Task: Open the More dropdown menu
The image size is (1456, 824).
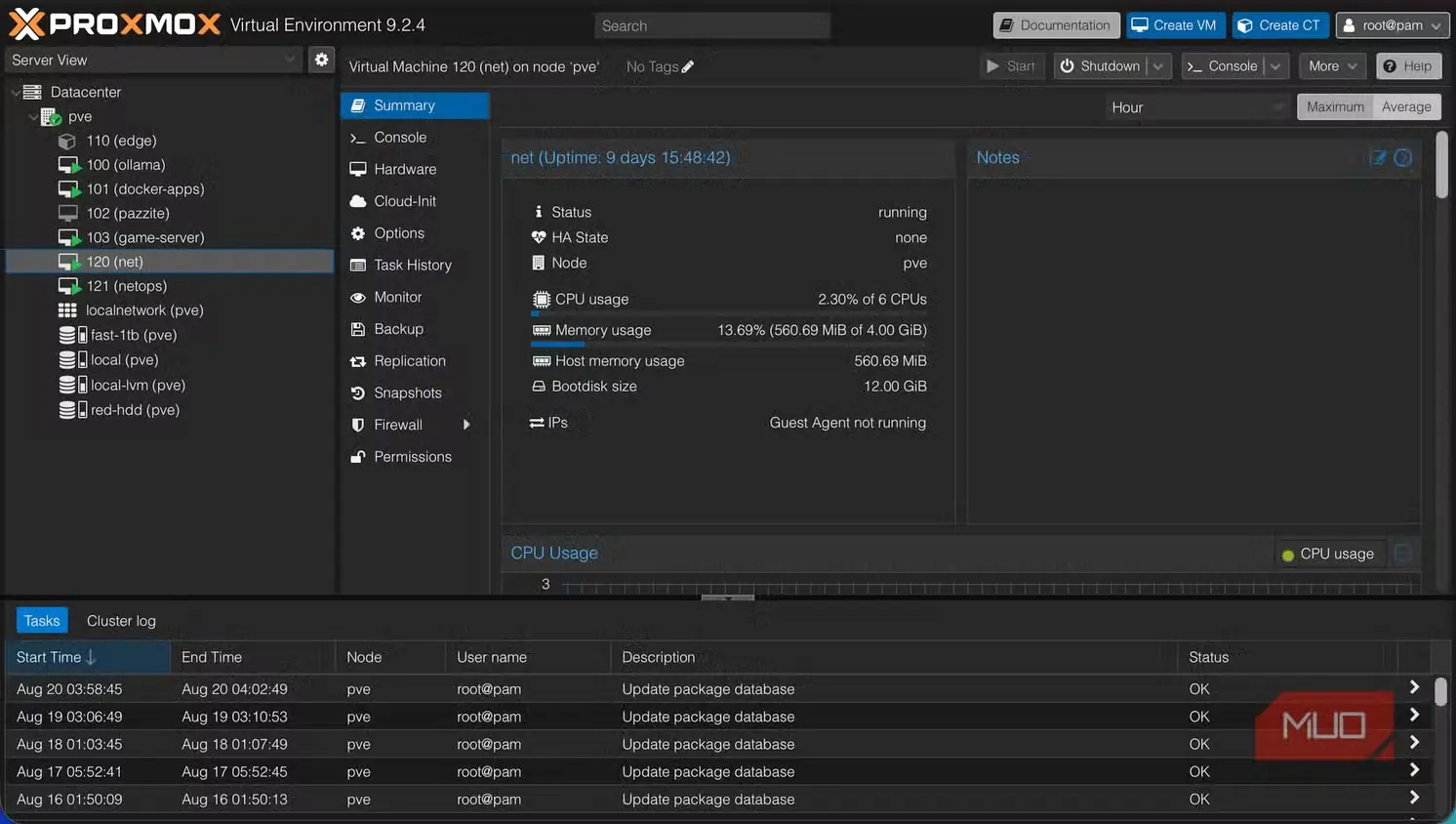Action: [x=1333, y=65]
